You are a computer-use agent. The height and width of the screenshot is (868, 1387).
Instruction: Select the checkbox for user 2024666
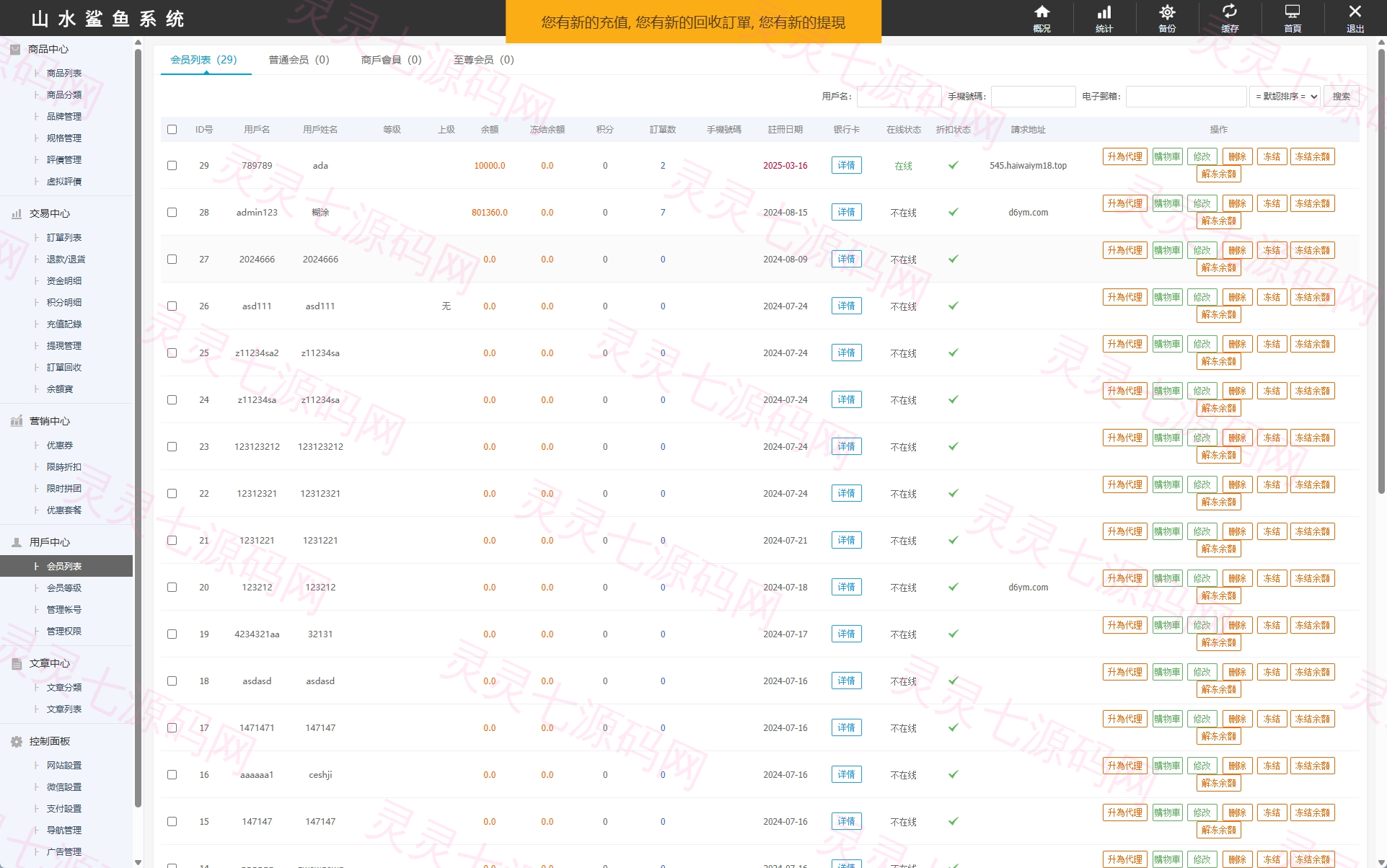pyautogui.click(x=172, y=259)
